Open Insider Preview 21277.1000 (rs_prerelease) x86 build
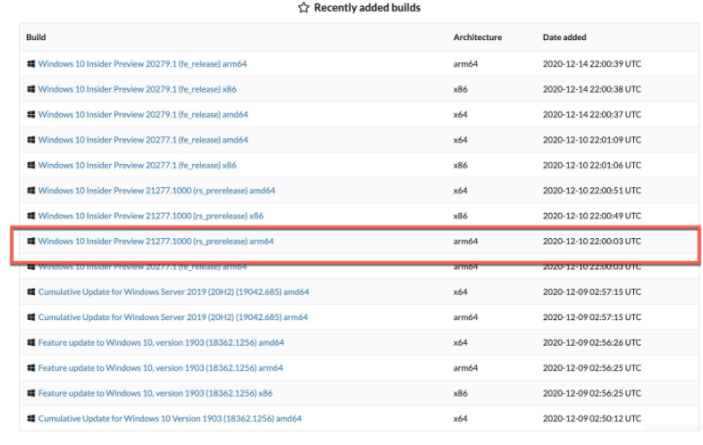Image resolution: width=703 pixels, height=445 pixels. (151, 216)
